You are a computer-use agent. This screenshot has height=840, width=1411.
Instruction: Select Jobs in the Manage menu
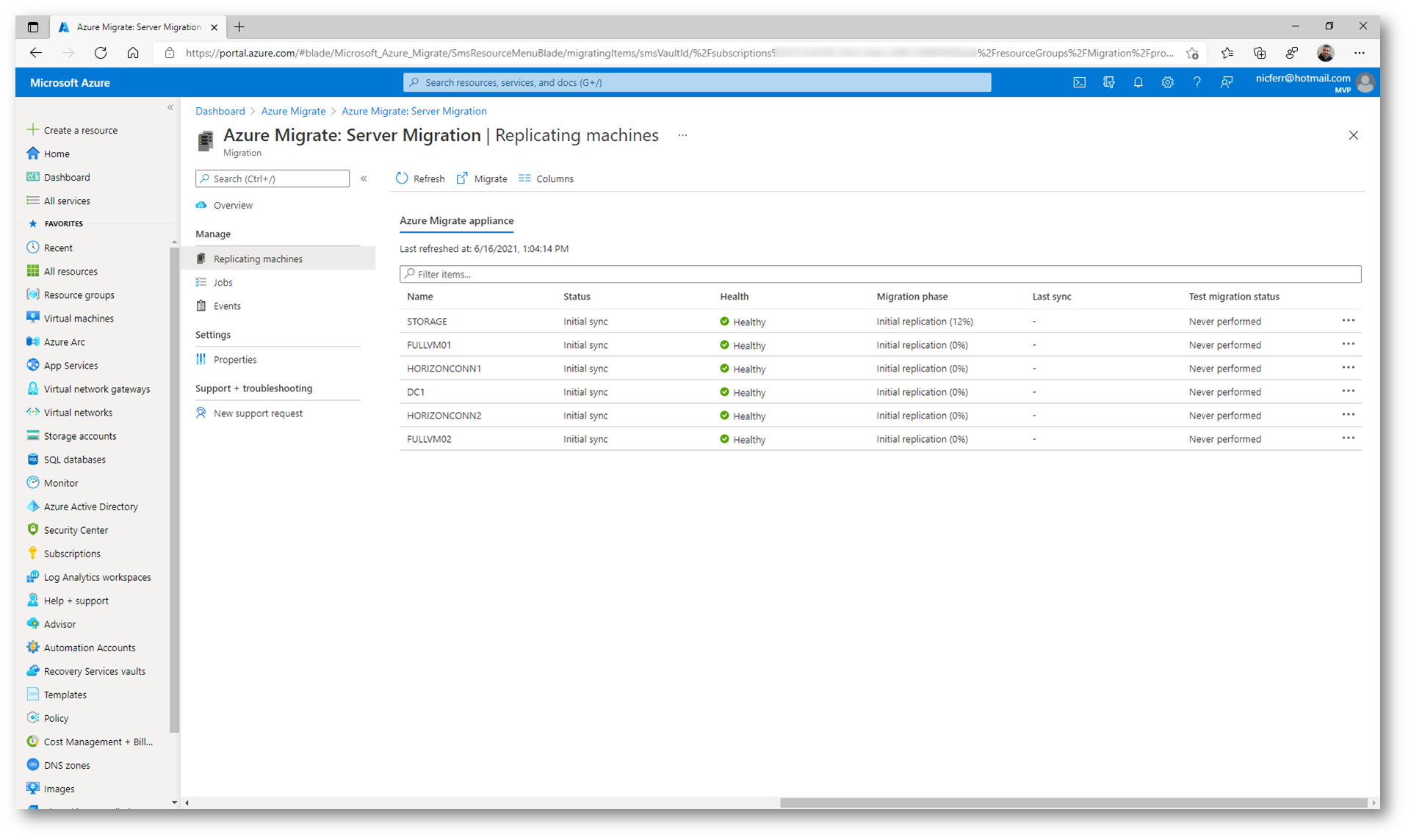point(223,282)
